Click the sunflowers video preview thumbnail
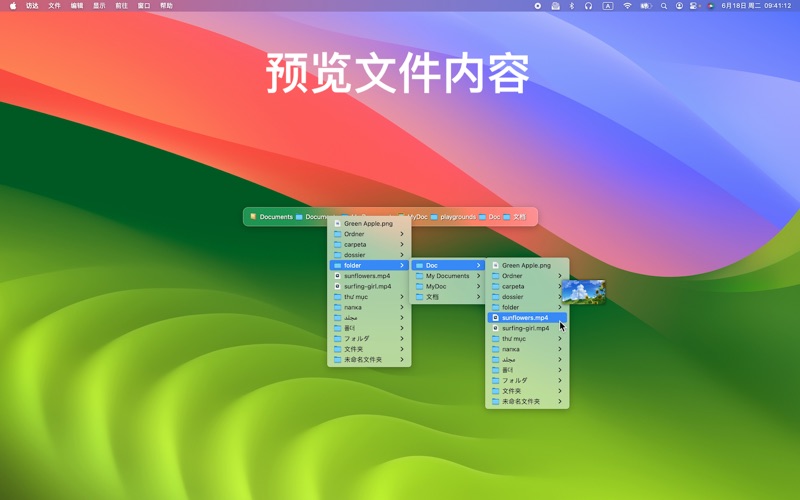This screenshot has height=500, width=800. [x=583, y=292]
